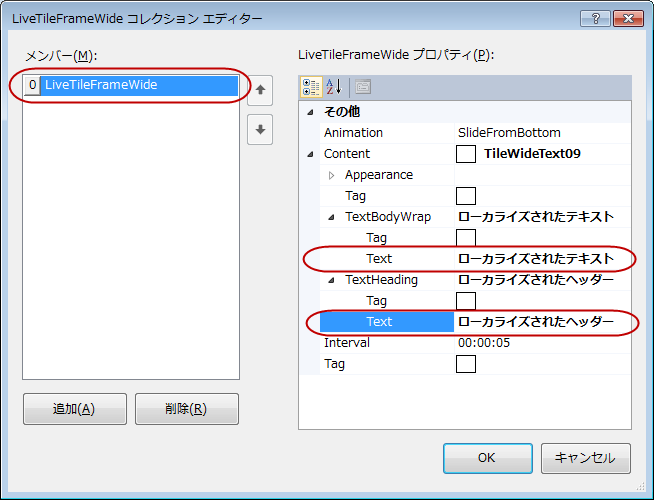
Task: Select LiveTileFrameWide member in list
Action: 139,85
